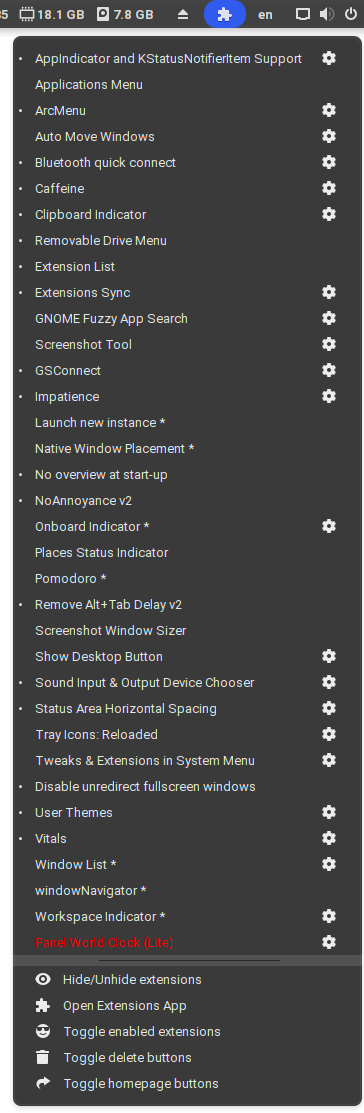Open the en keyboard layout menu
364x1113 pixels.
[x=265, y=14]
